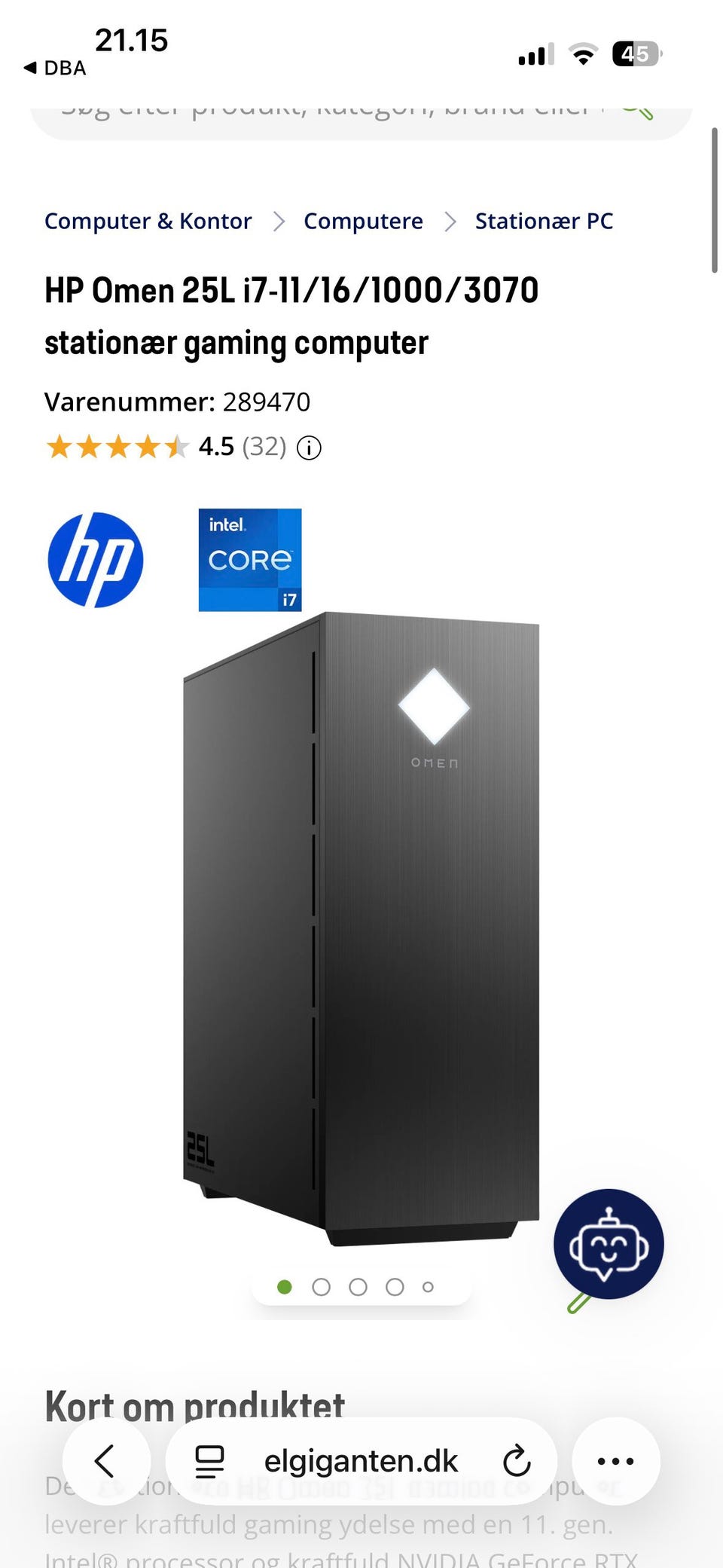Select the first green carousel dot
This screenshot has width=723, height=1568.
285,1287
